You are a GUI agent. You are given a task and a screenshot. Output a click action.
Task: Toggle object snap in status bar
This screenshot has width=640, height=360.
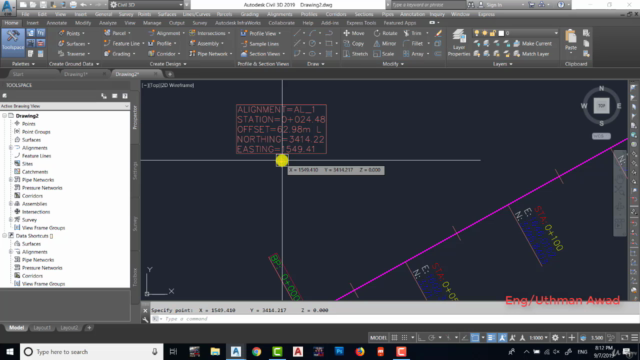click(475, 338)
